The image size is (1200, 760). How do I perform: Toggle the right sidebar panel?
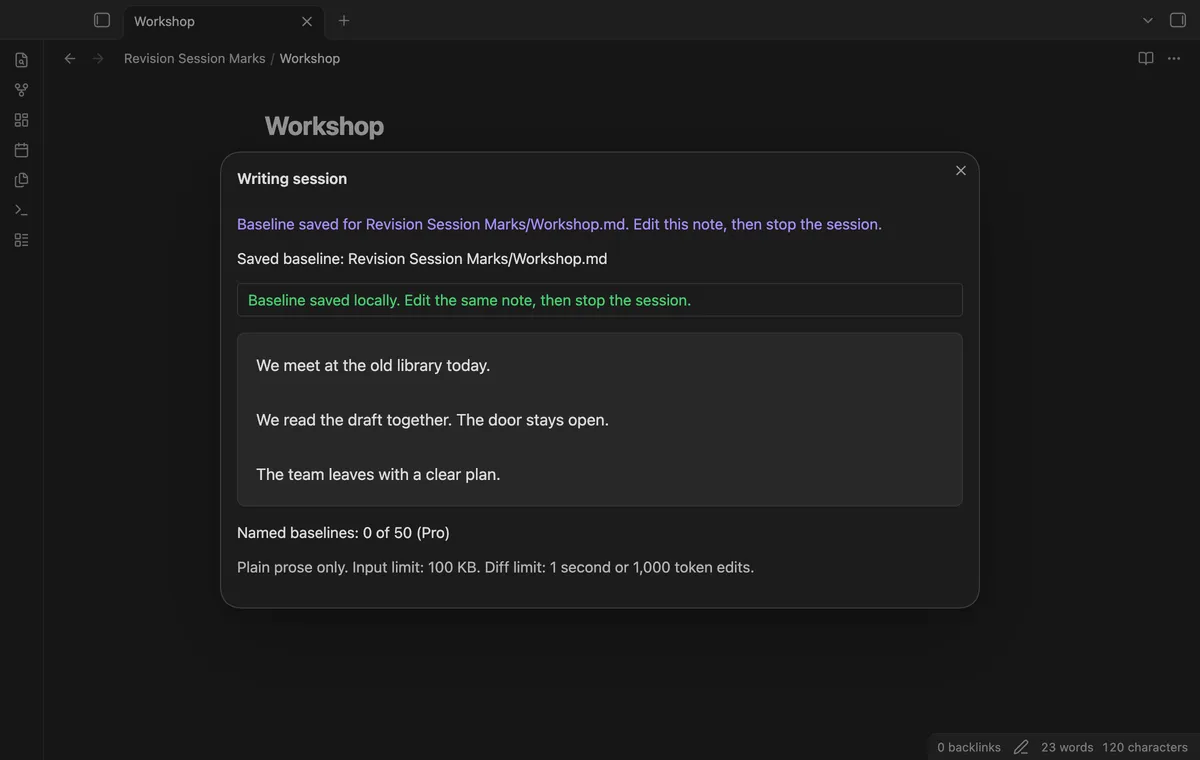1178,20
